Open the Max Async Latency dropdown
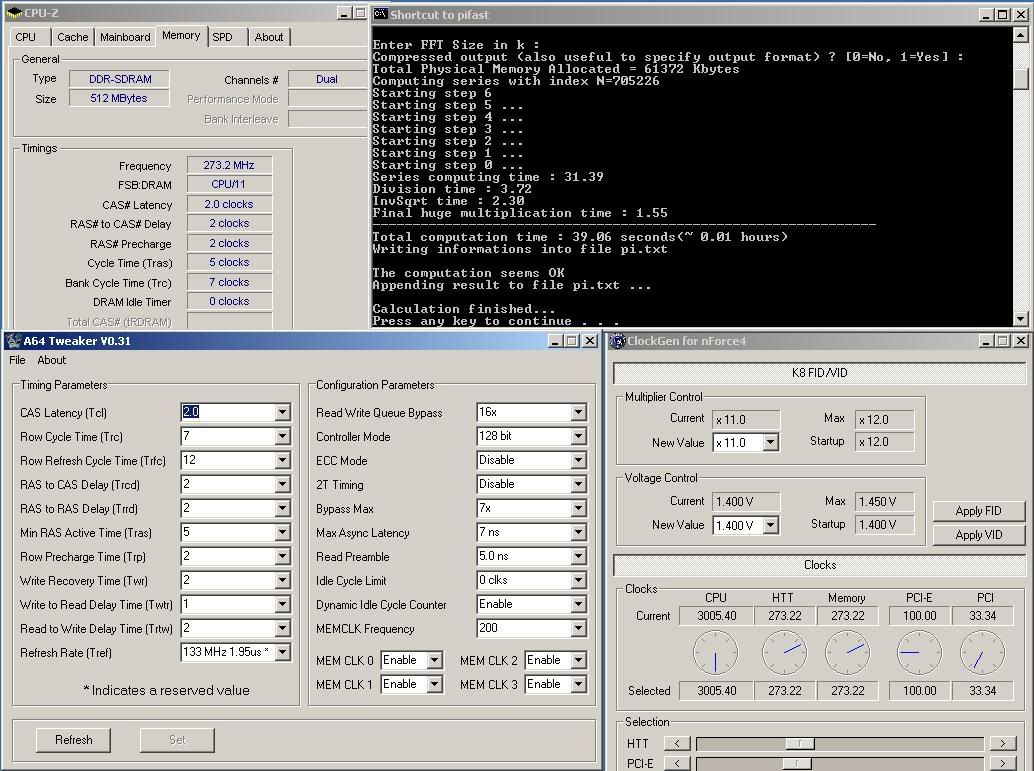The image size is (1034, 771). [578, 532]
